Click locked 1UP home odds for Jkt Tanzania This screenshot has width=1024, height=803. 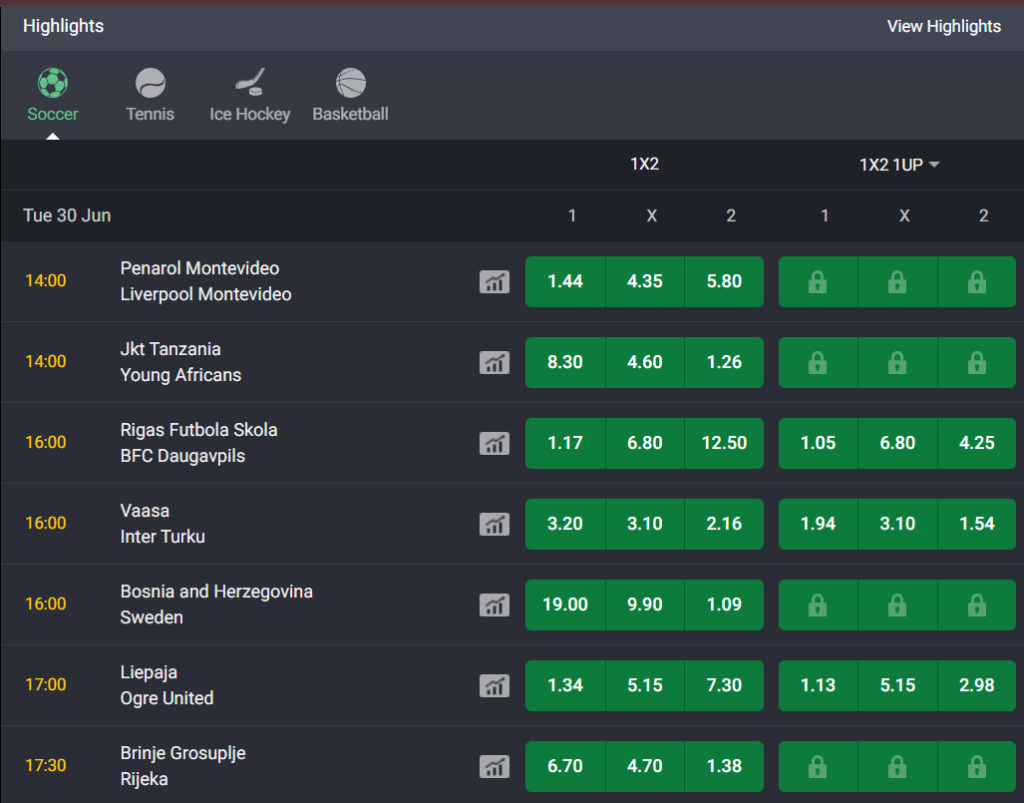[818, 363]
